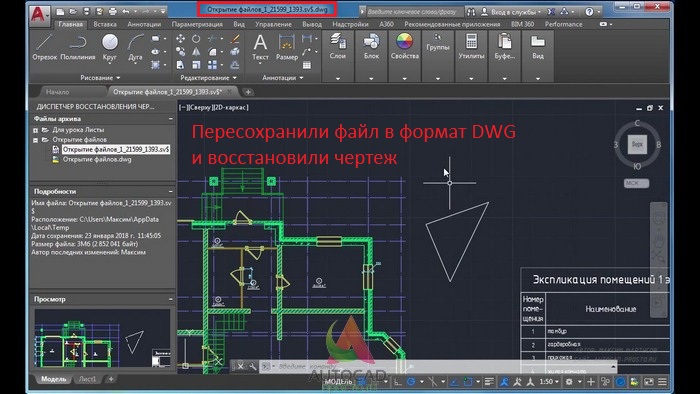This screenshot has height=394, width=700.
Task: Add a new drawing tab with plus
Action: [x=248, y=92]
